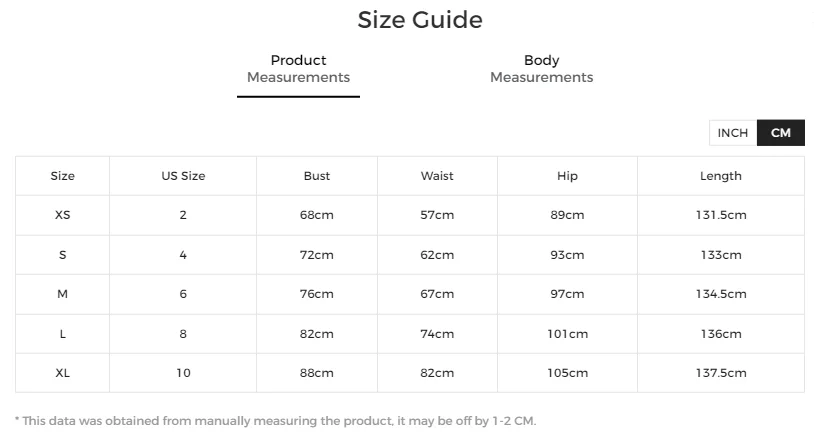Click the 101cm hip value
The height and width of the screenshot is (433, 814).
(567, 334)
